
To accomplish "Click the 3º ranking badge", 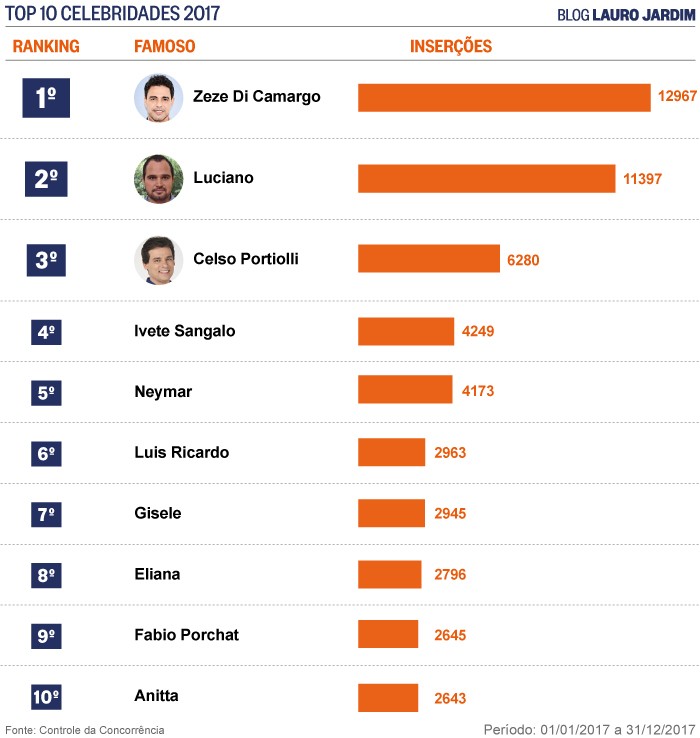I will (46, 260).
